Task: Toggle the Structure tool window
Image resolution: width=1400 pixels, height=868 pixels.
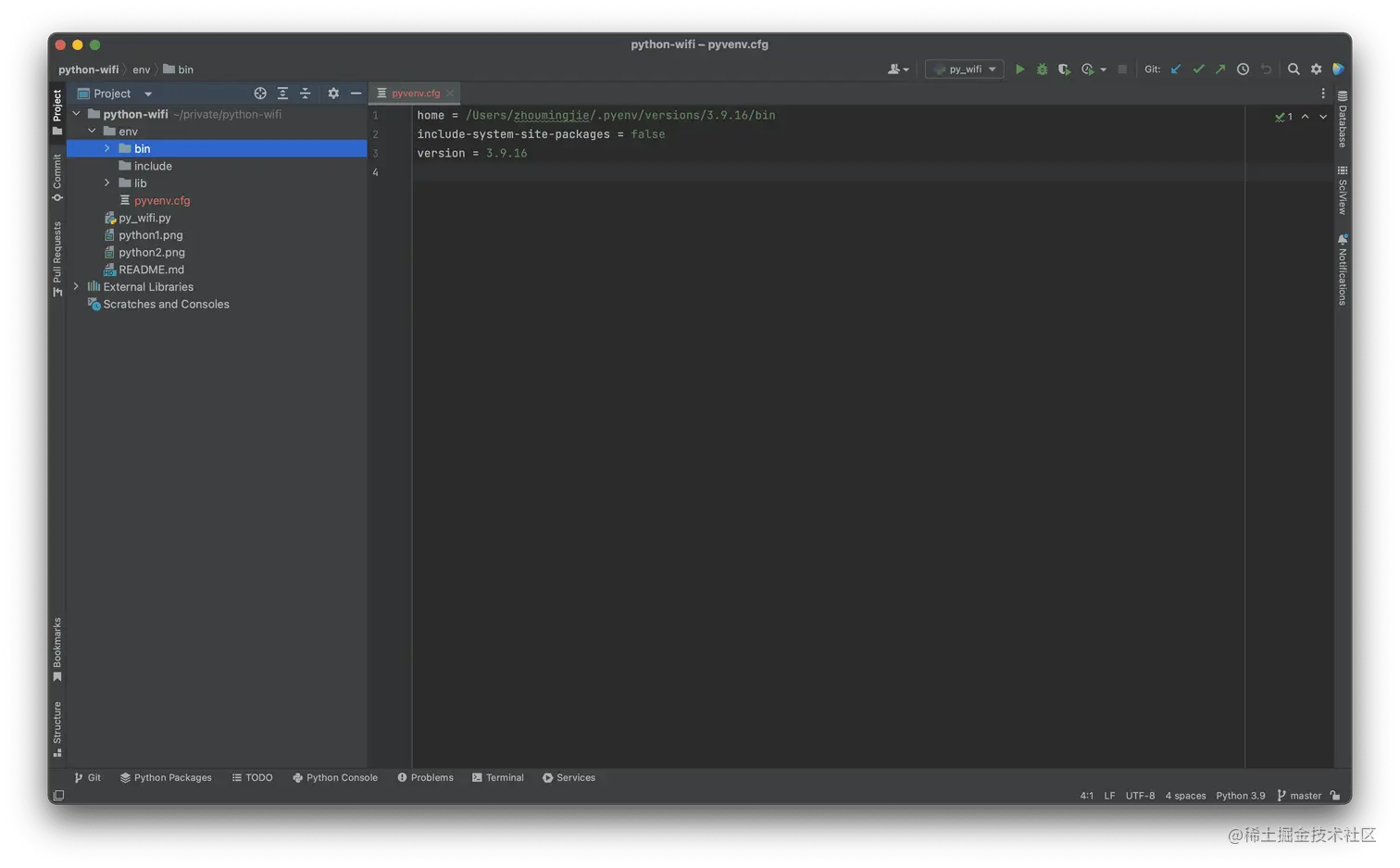Action: pos(57,729)
